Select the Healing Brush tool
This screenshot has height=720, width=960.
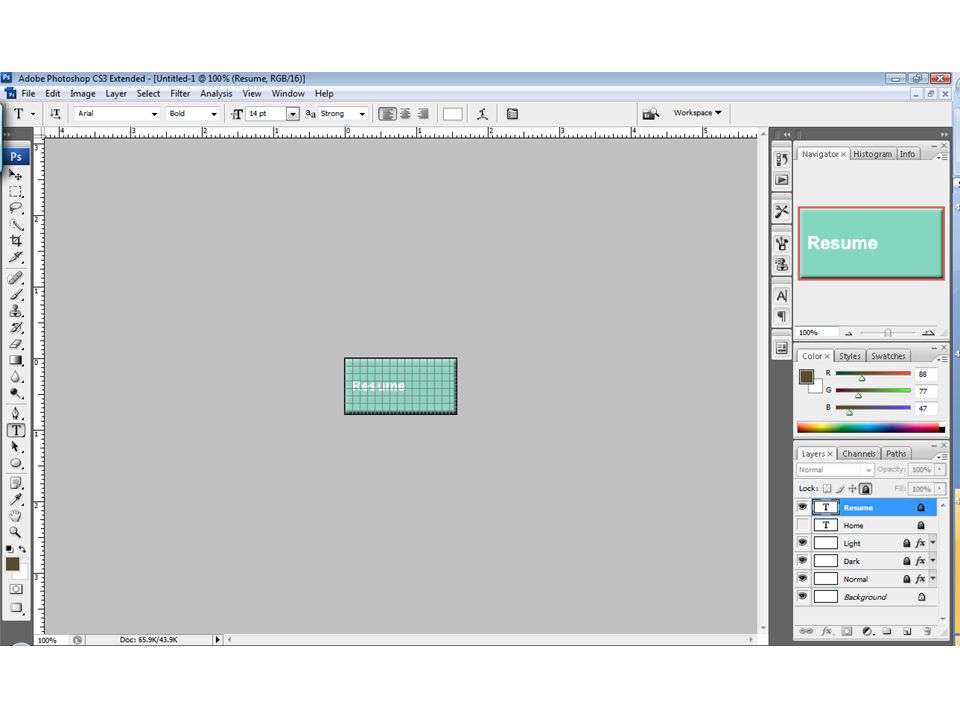point(15,279)
